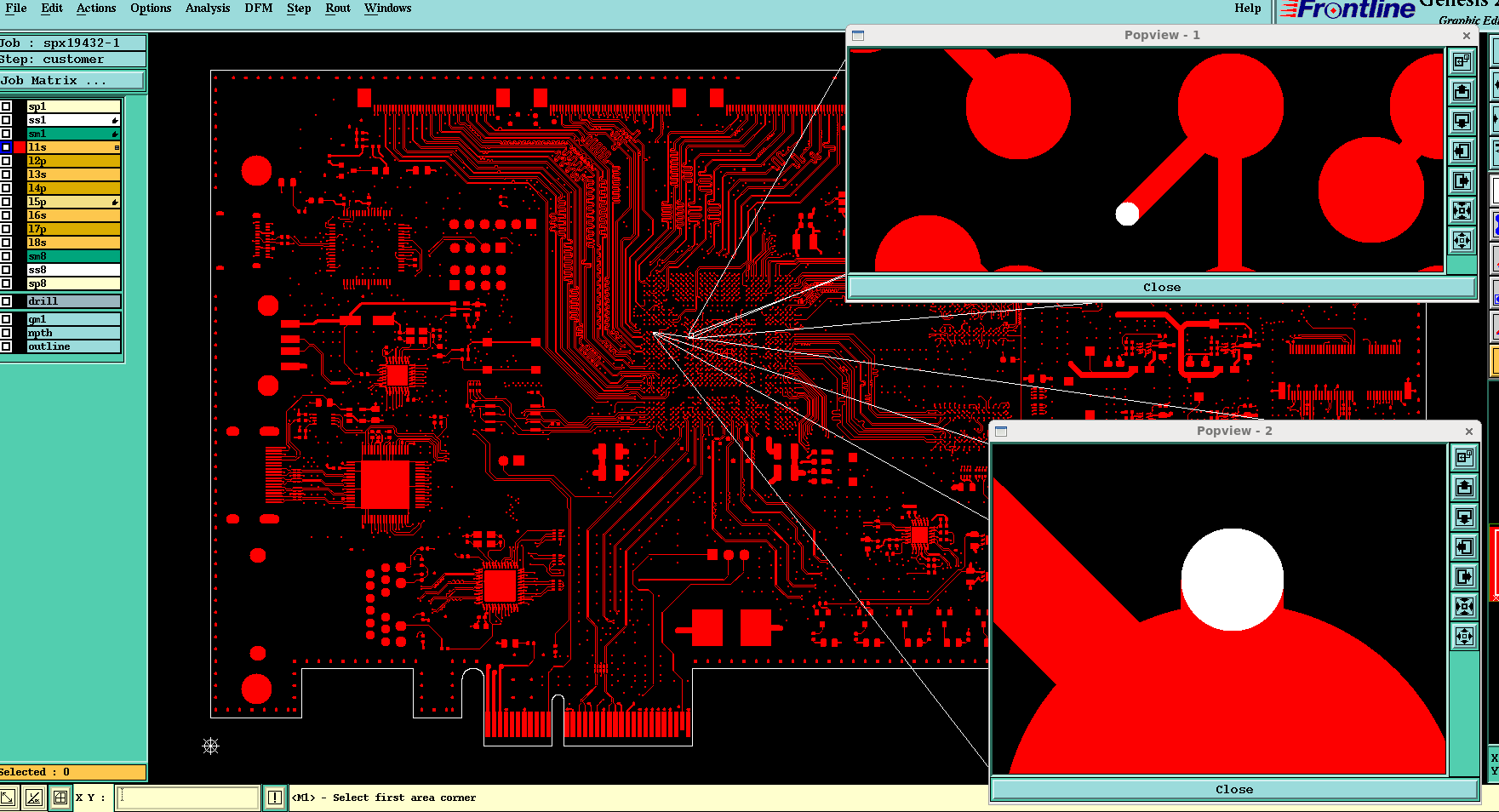Pan up in Popview 2
This screenshot has width=1499, height=812.
1464,487
